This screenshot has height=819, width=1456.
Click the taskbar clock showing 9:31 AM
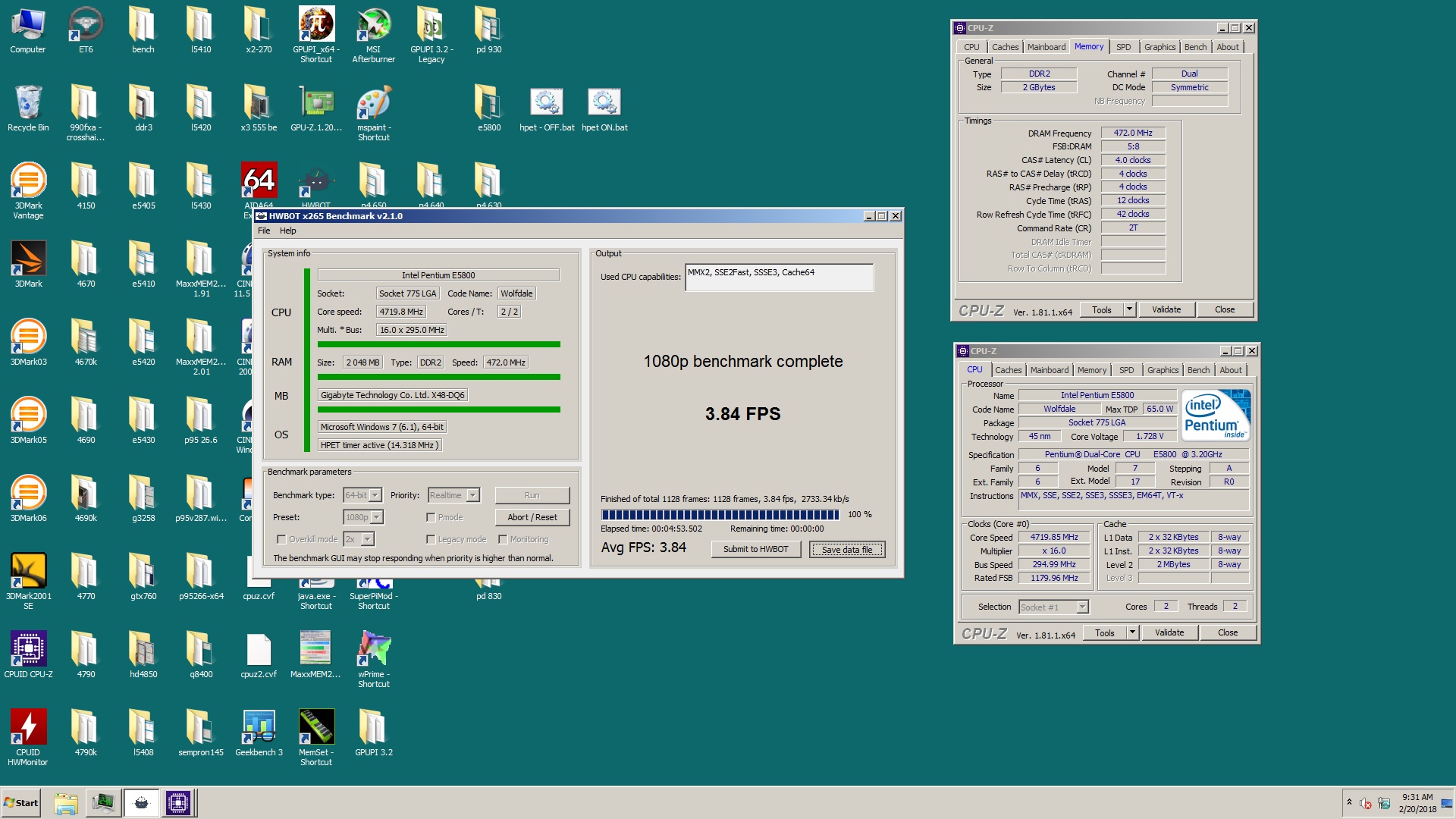(1417, 803)
